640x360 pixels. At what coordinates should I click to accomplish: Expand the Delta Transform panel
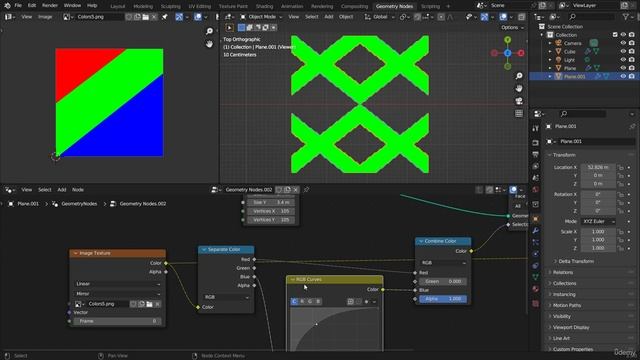pyautogui.click(x=576, y=261)
